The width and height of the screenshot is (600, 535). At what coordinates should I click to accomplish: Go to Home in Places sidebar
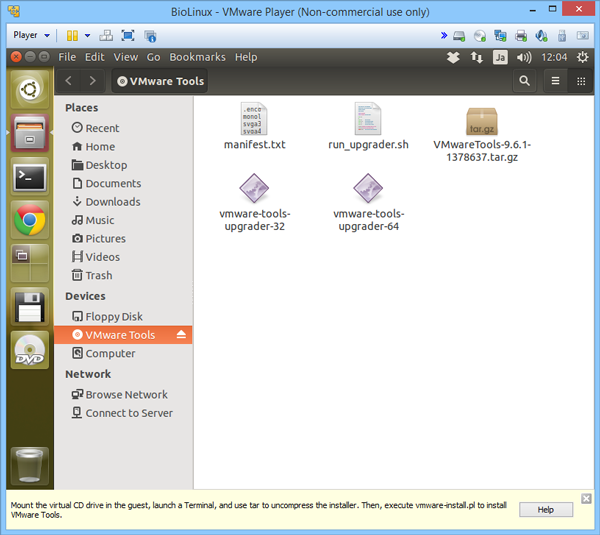pyautogui.click(x=123, y=146)
